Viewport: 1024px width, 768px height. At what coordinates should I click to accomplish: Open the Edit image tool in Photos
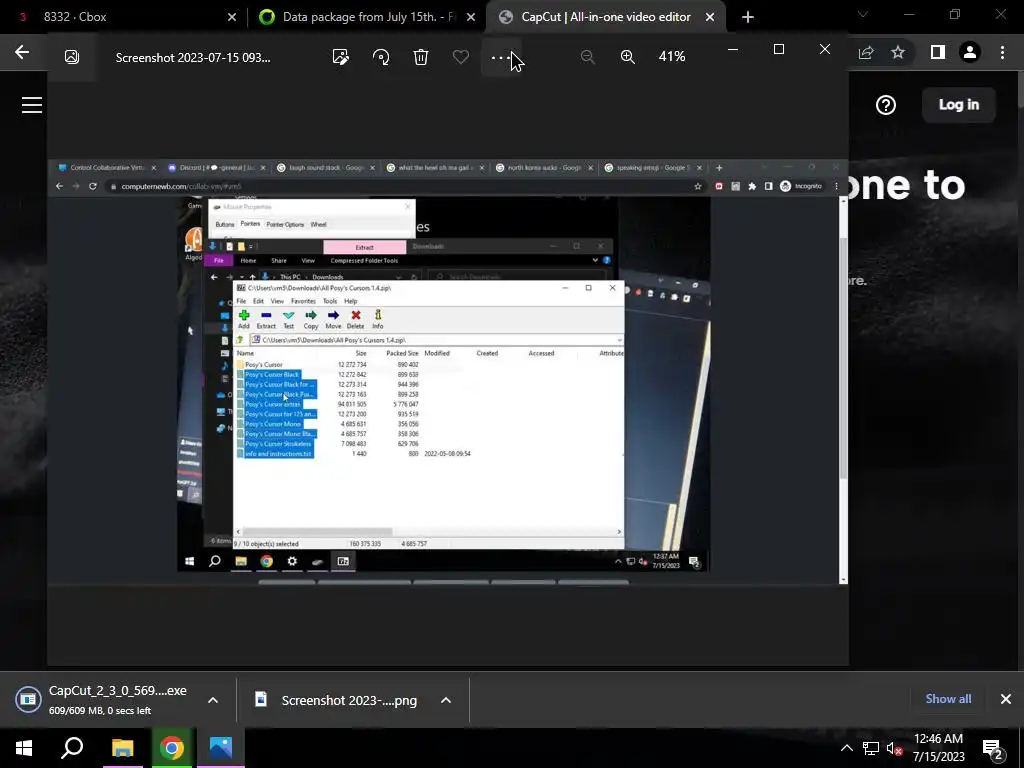[340, 57]
